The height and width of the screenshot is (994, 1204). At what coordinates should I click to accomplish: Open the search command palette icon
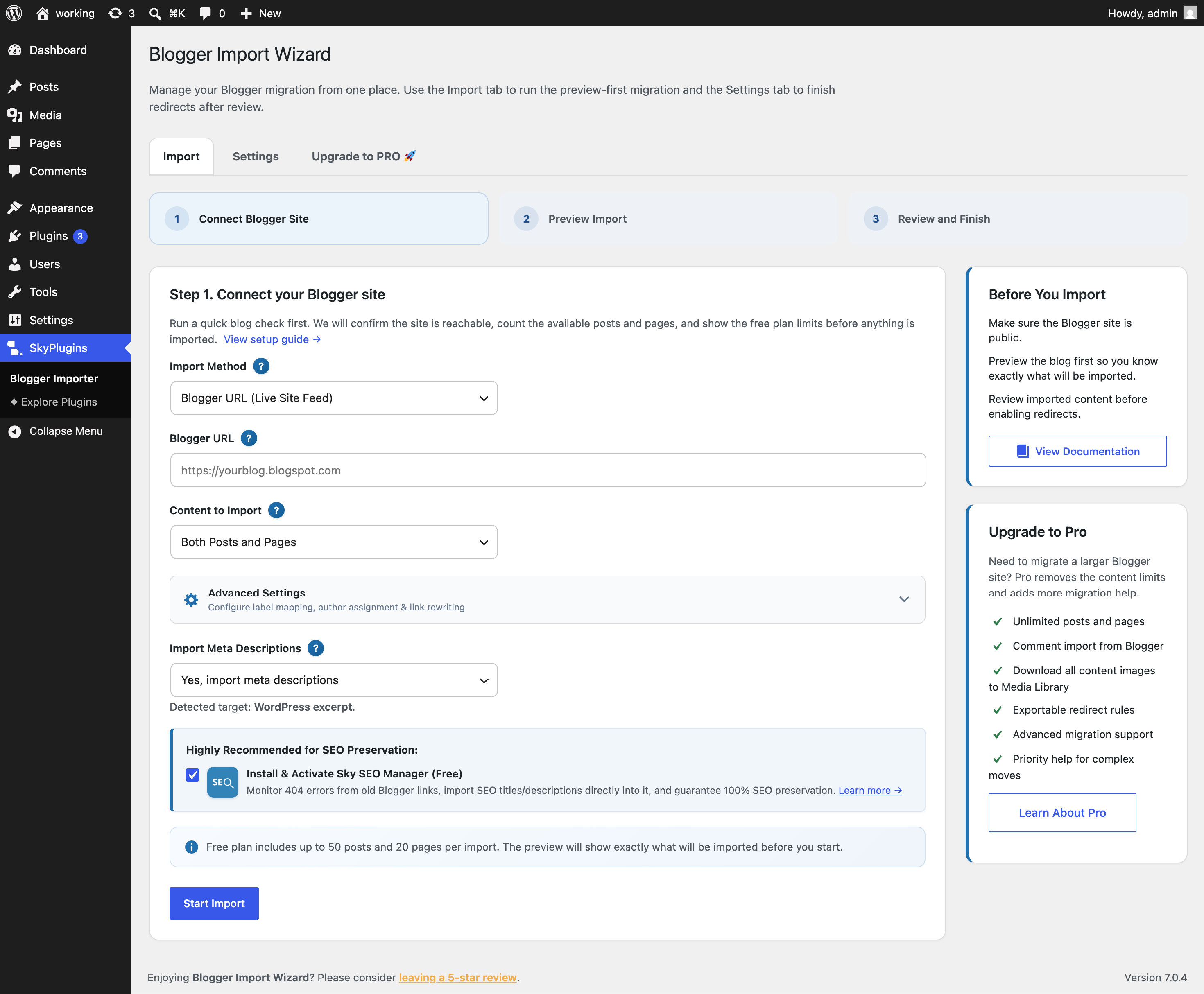pos(155,13)
